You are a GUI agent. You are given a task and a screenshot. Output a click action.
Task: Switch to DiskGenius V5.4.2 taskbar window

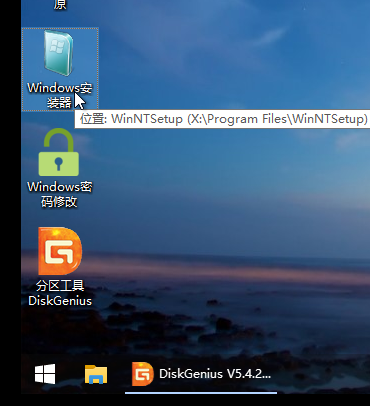point(201,374)
